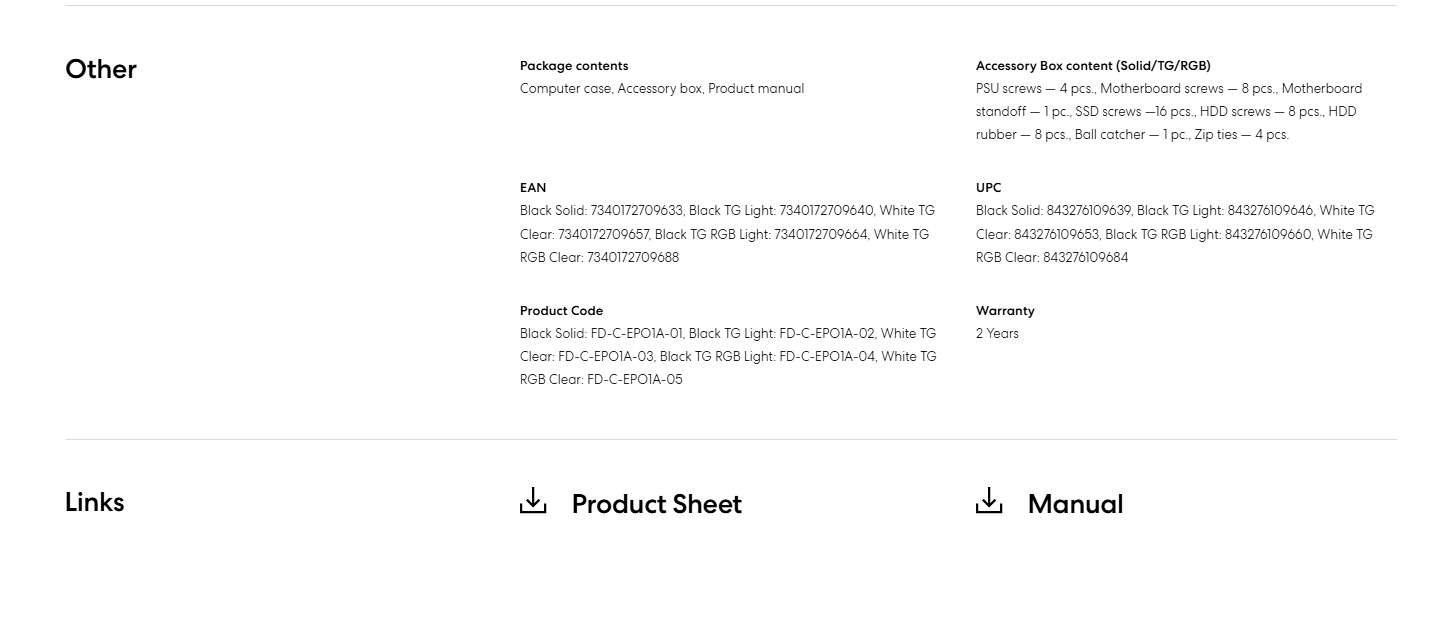Click the Accessory Box content label
1431x626 pixels.
click(x=1093, y=66)
